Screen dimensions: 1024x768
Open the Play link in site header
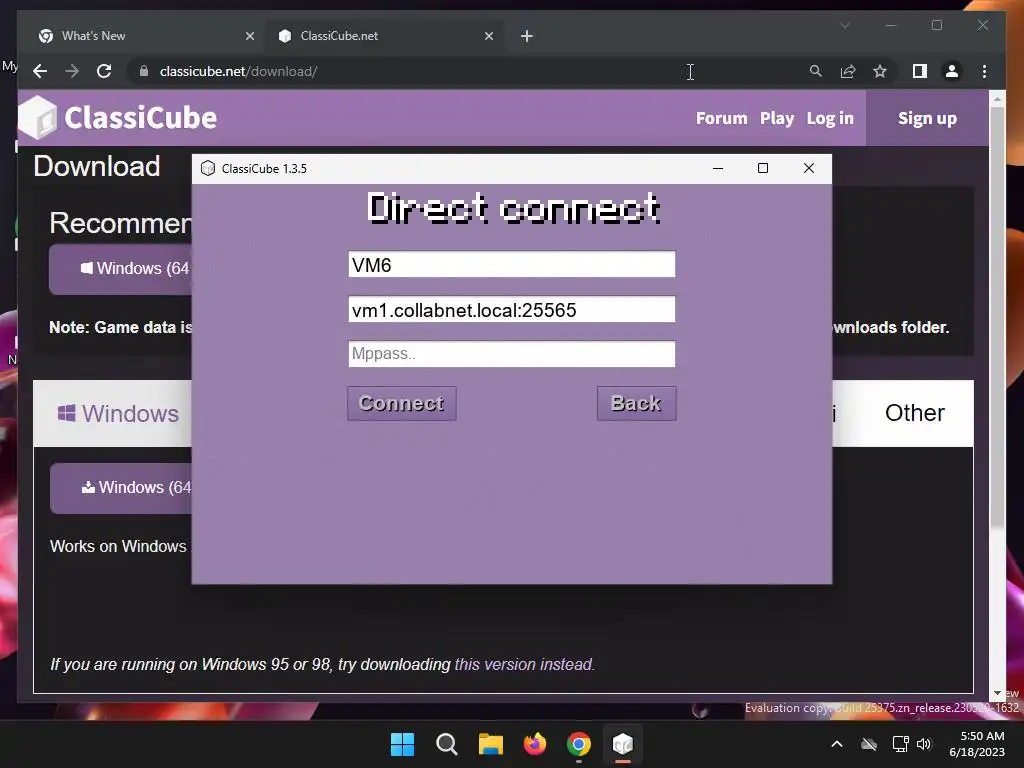click(776, 118)
